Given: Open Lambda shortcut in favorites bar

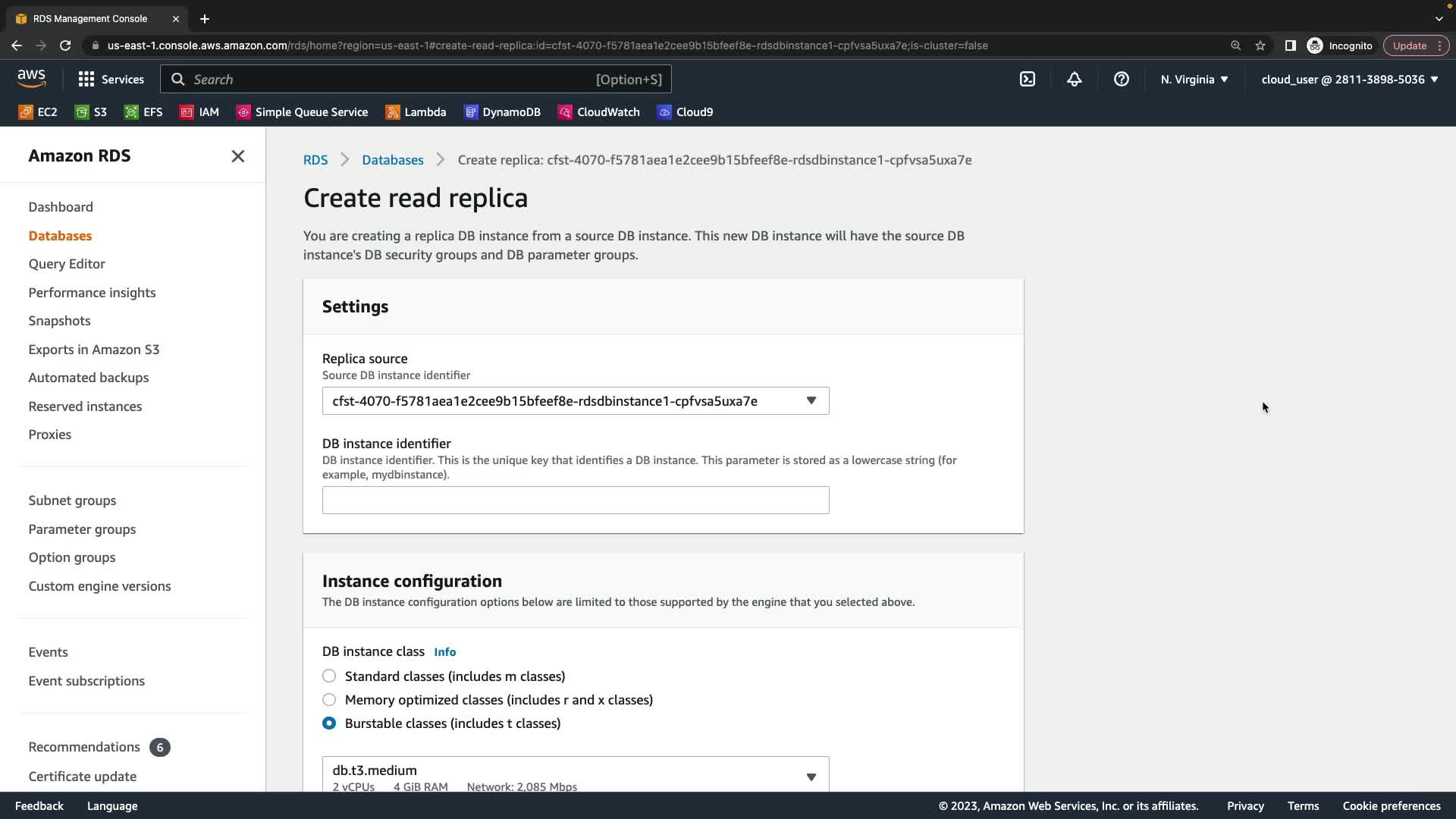Looking at the screenshot, I should point(416,112).
